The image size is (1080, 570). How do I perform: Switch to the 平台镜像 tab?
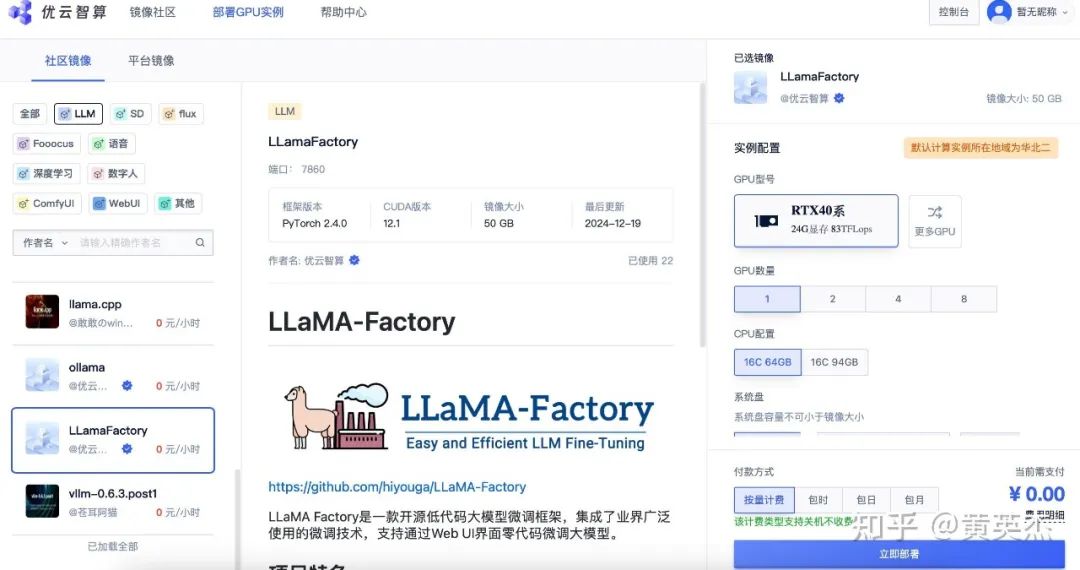coord(151,61)
